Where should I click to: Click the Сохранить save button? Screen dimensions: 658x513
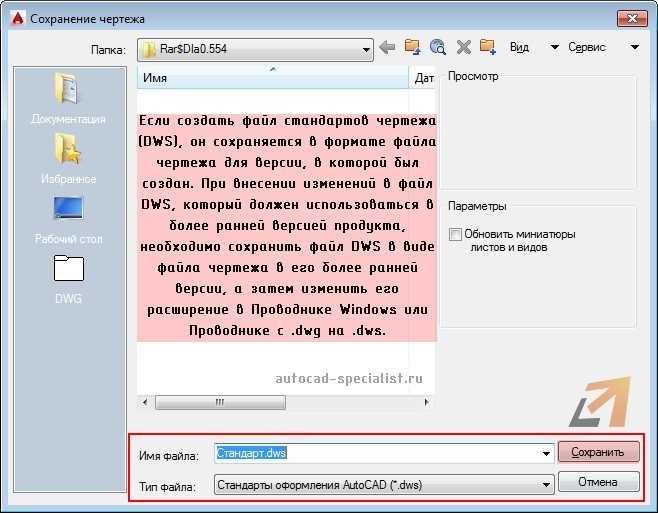[x=598, y=452]
